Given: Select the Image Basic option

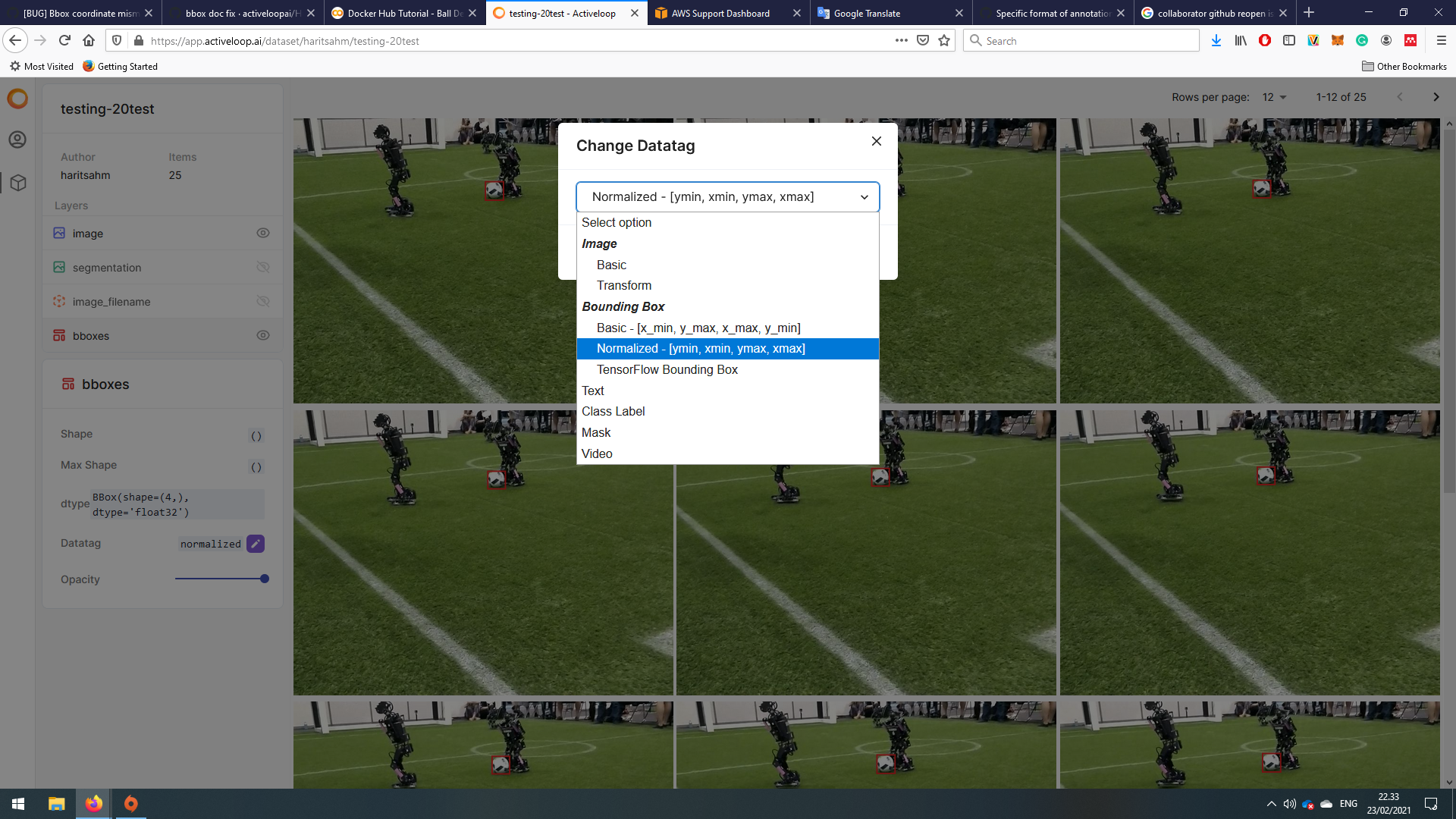Looking at the screenshot, I should [x=727, y=265].
